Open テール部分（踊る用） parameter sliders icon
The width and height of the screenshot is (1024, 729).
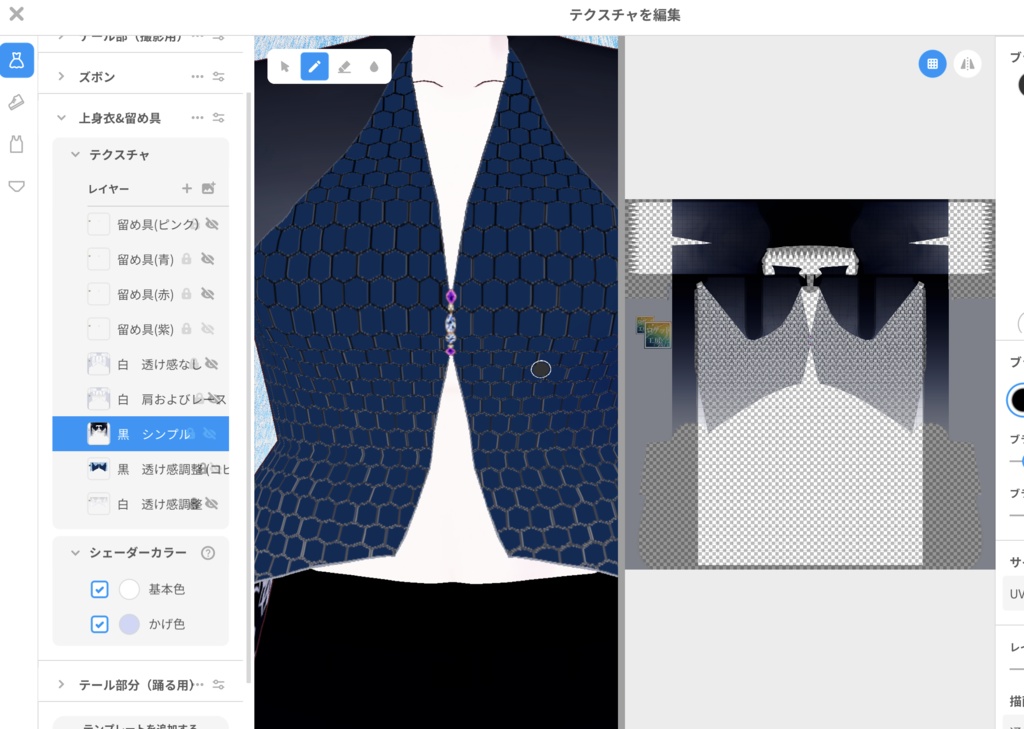point(219,685)
